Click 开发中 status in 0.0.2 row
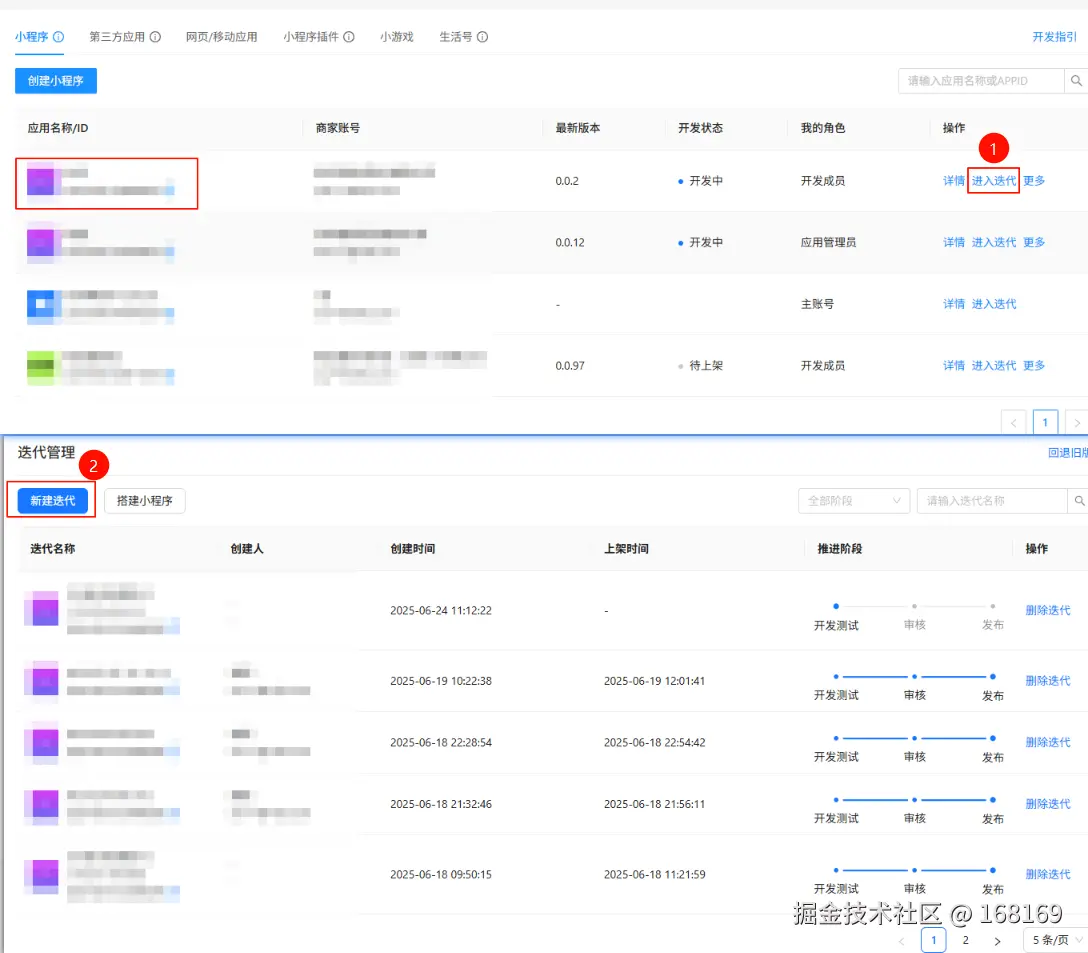This screenshot has width=1088, height=953. 701,180
